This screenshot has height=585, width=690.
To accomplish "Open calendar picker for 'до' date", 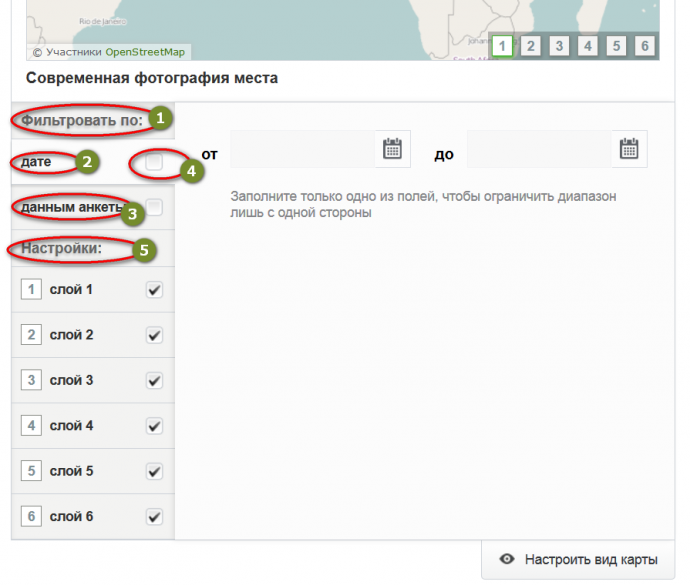I will [629, 149].
